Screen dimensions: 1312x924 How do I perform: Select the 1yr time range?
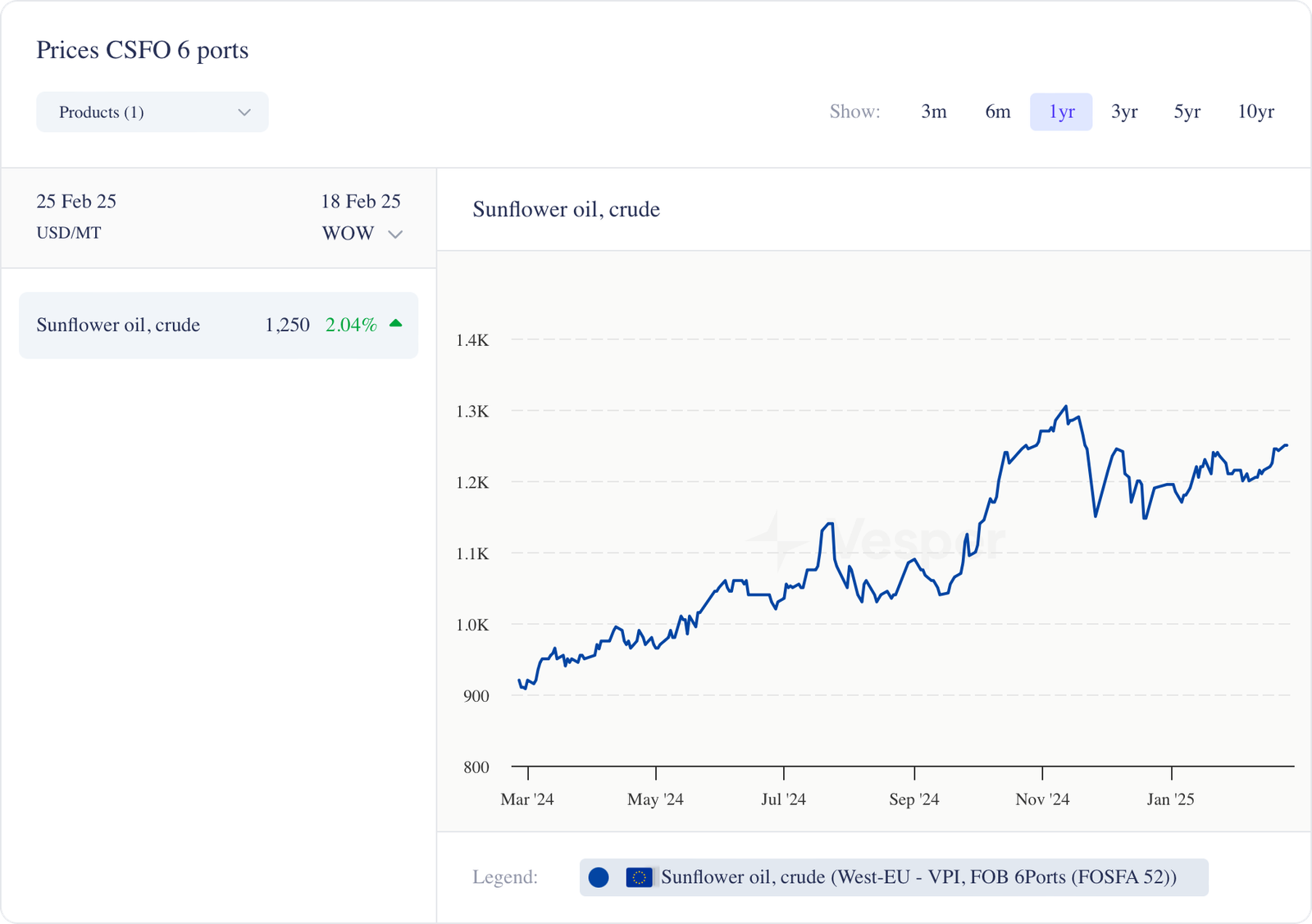click(1061, 112)
